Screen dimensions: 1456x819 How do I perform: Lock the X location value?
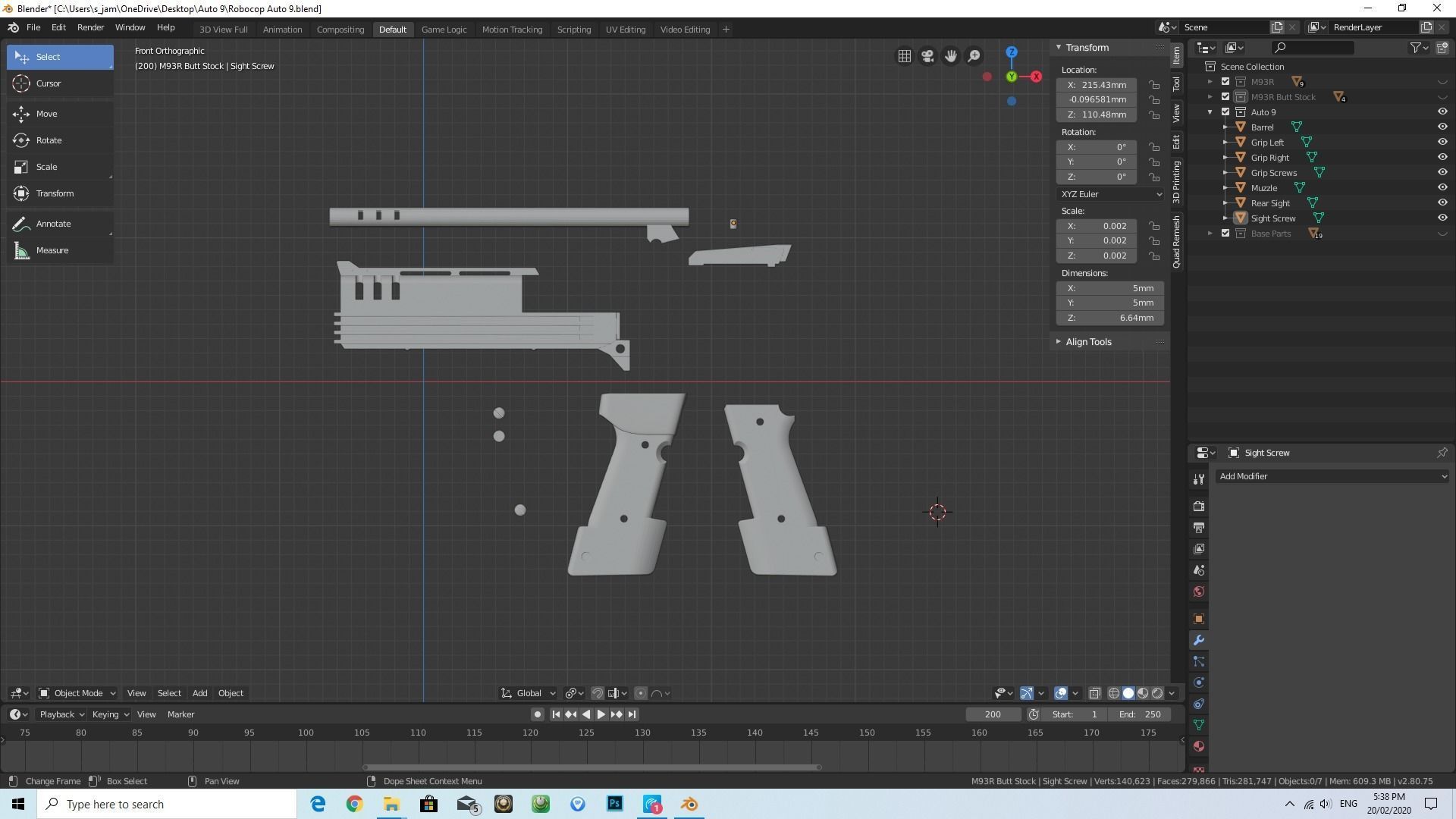pos(1154,85)
